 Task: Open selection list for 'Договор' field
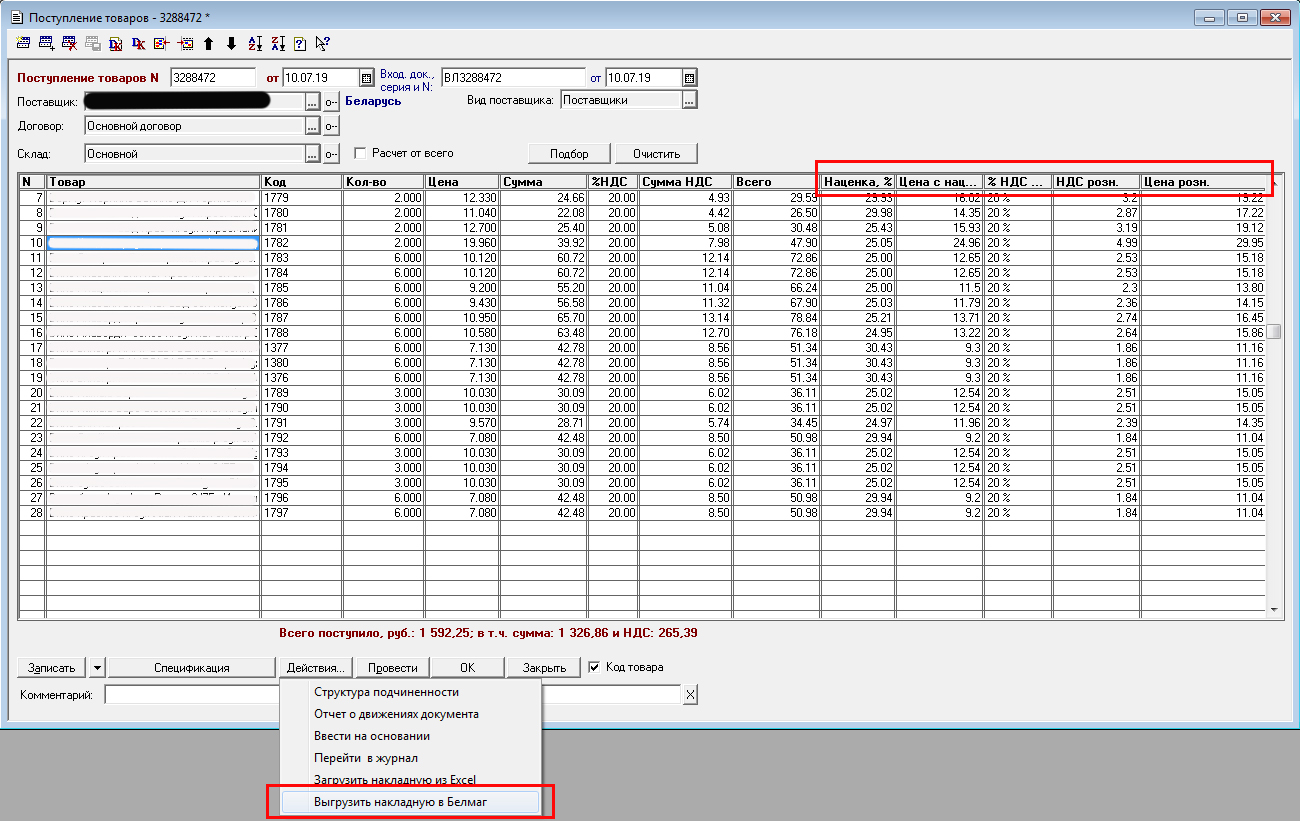point(312,126)
